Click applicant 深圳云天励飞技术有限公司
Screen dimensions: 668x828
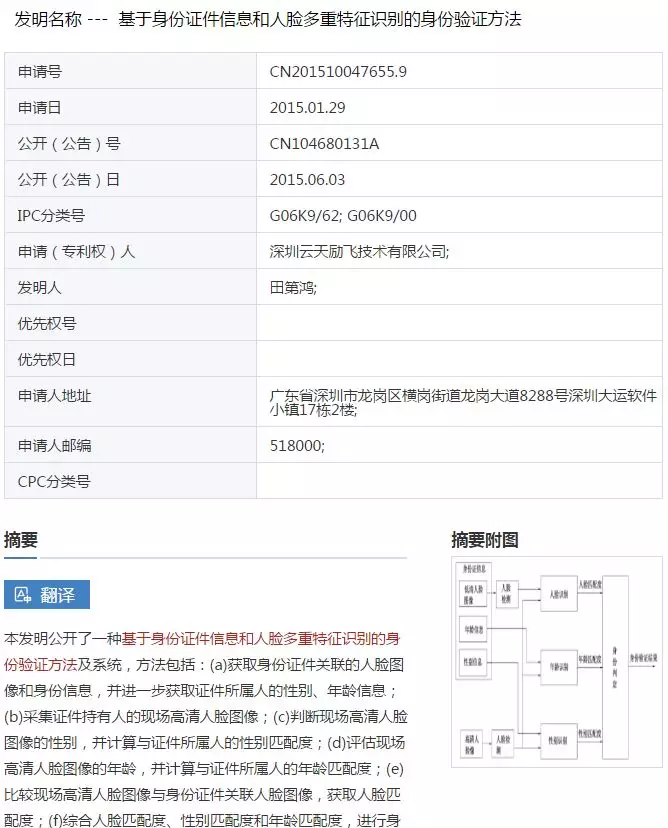click(359, 251)
